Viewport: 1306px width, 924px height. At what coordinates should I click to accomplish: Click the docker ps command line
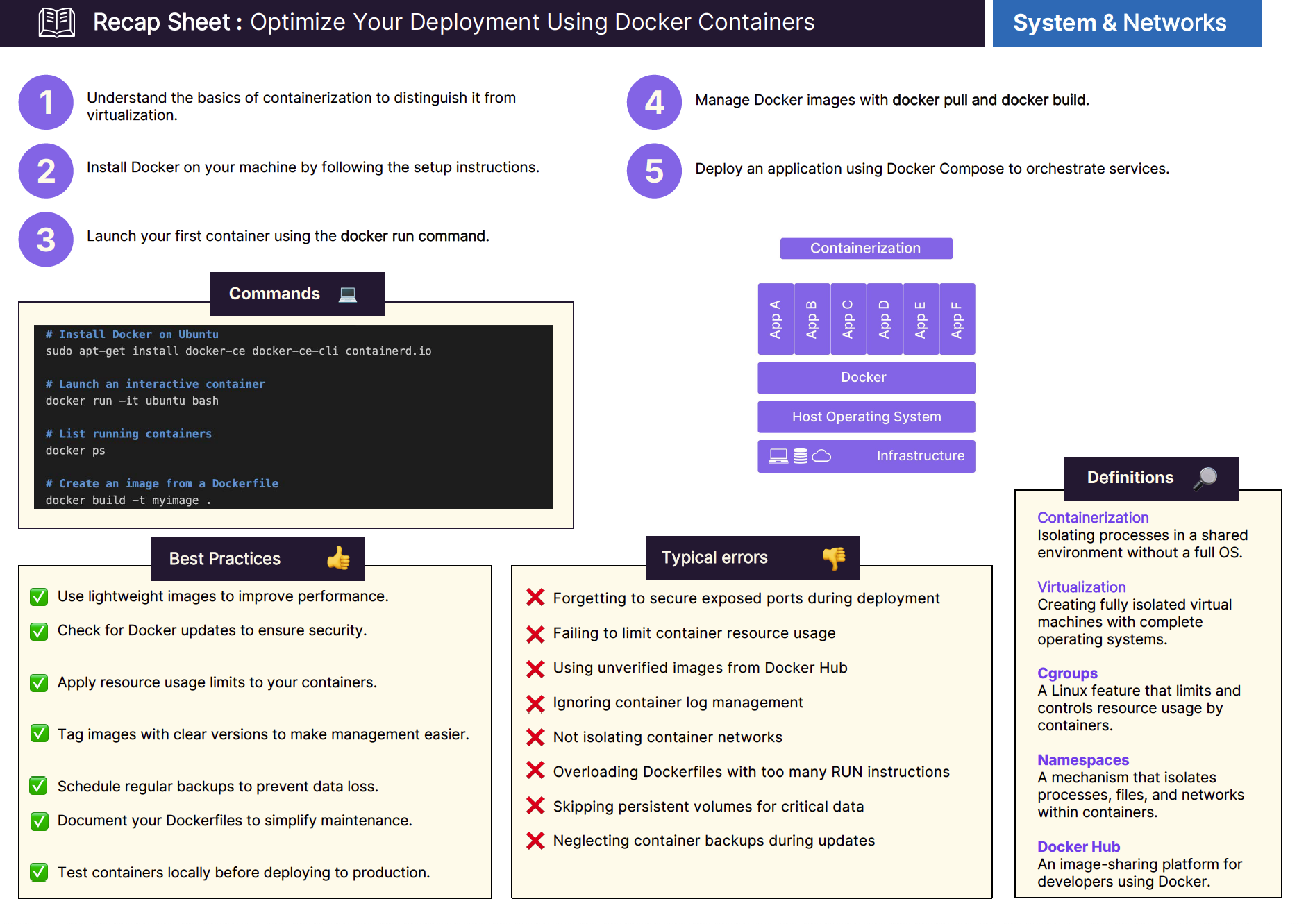click(76, 451)
